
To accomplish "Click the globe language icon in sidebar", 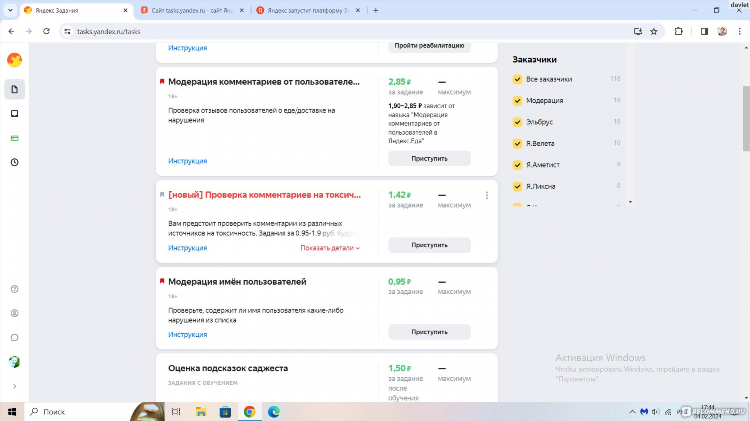I will 14,362.
